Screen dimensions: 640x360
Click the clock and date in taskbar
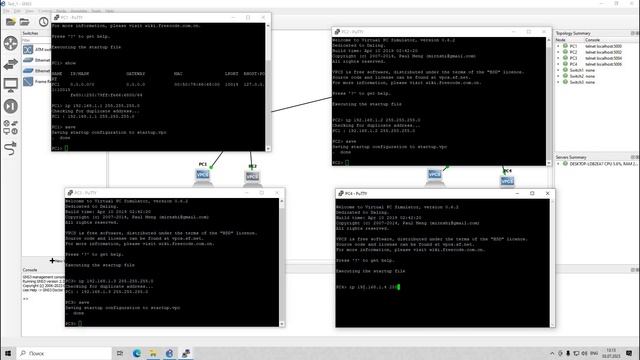[611, 353]
